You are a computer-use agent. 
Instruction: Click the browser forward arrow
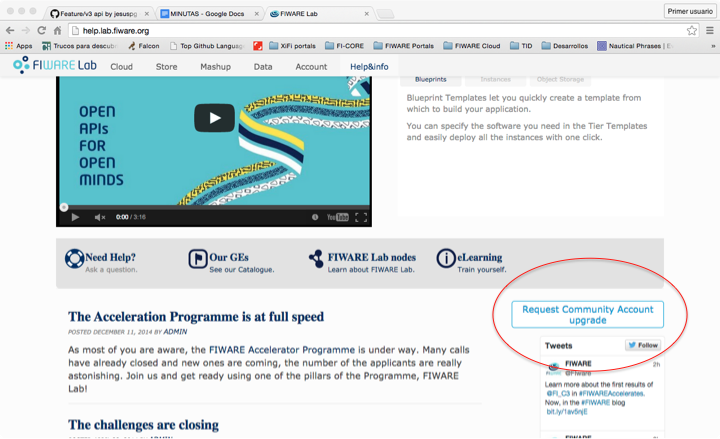click(26, 31)
